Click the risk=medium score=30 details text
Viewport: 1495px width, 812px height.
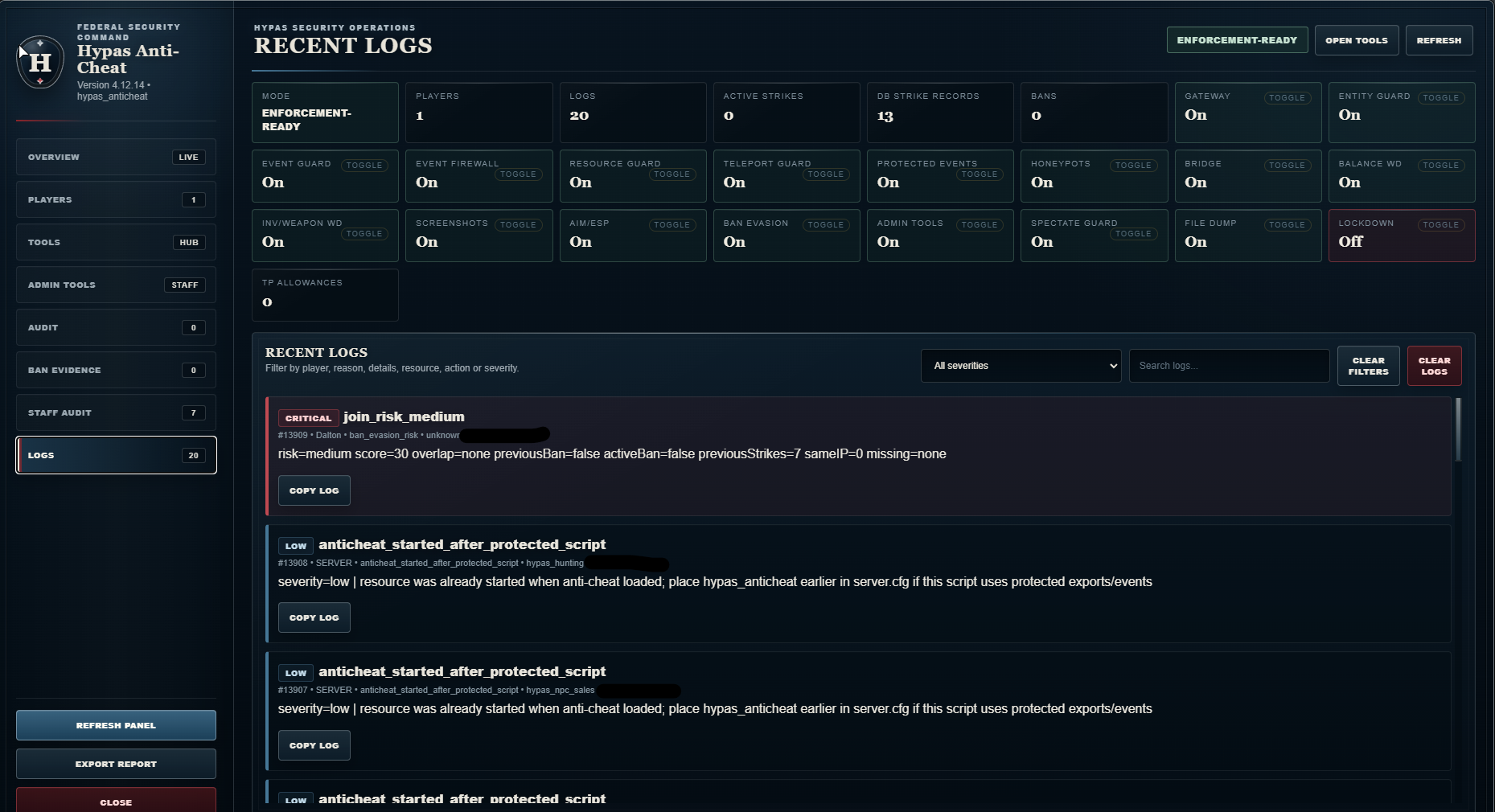click(x=612, y=454)
